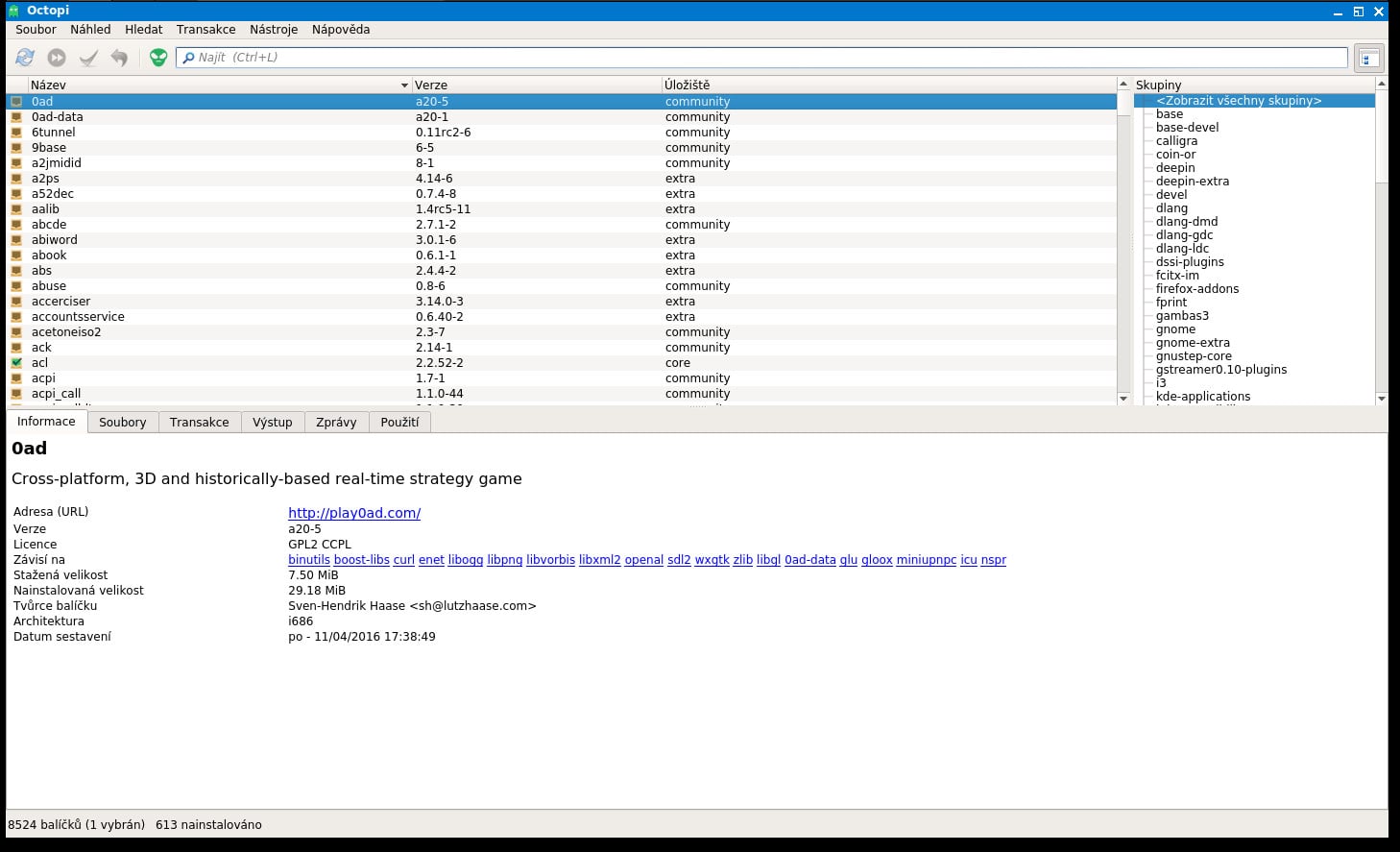The width and height of the screenshot is (1400, 852).
Task: Select the acpi package with version 1.7-1
Action: point(563,378)
